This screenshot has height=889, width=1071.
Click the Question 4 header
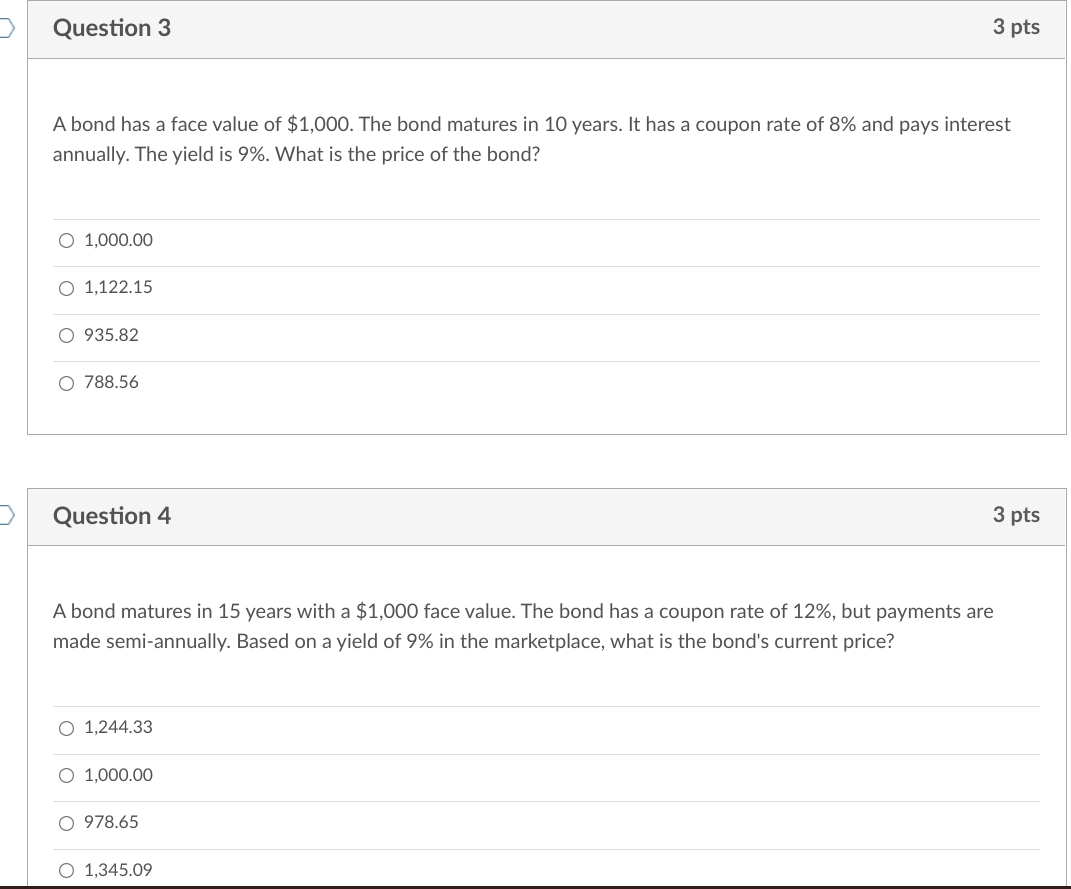112,516
